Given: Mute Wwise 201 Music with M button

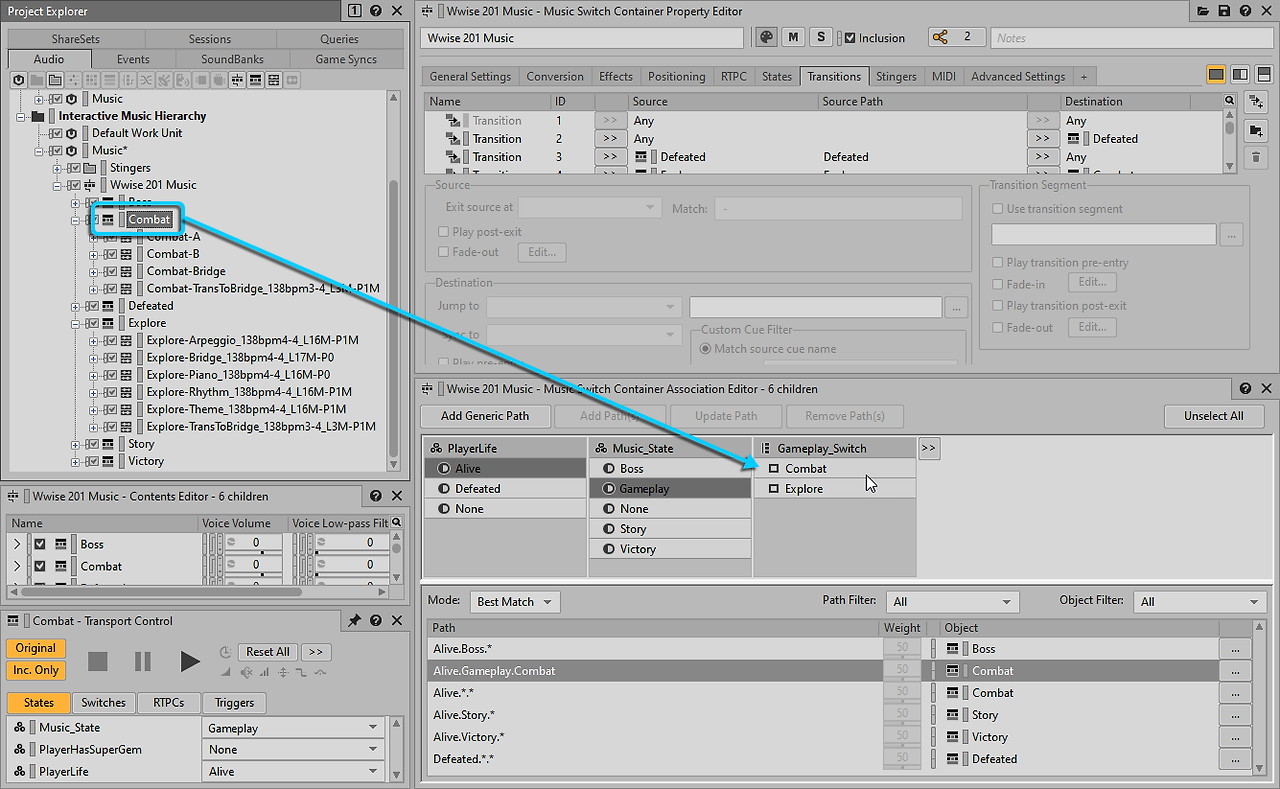Looking at the screenshot, I should pyautogui.click(x=793, y=37).
